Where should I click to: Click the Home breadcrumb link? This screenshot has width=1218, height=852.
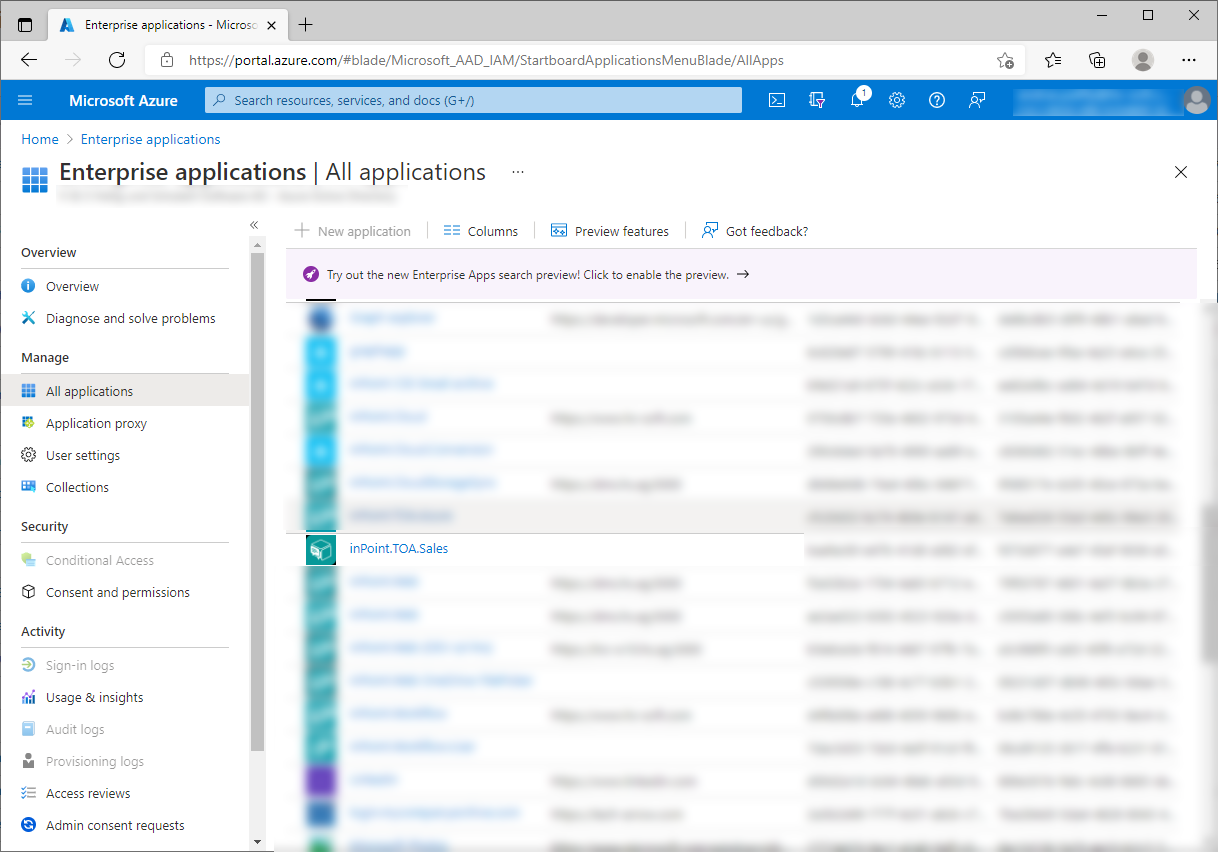click(x=40, y=139)
